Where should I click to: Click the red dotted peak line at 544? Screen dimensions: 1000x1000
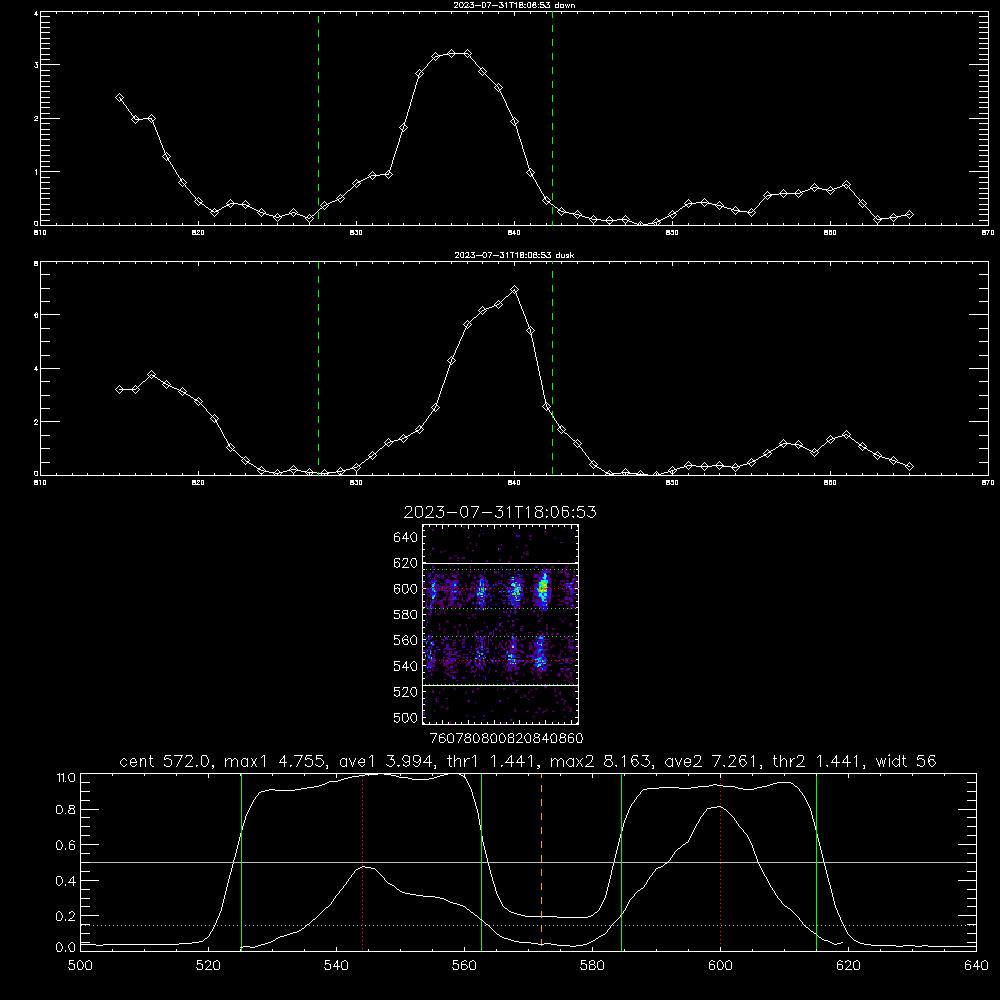[363, 861]
